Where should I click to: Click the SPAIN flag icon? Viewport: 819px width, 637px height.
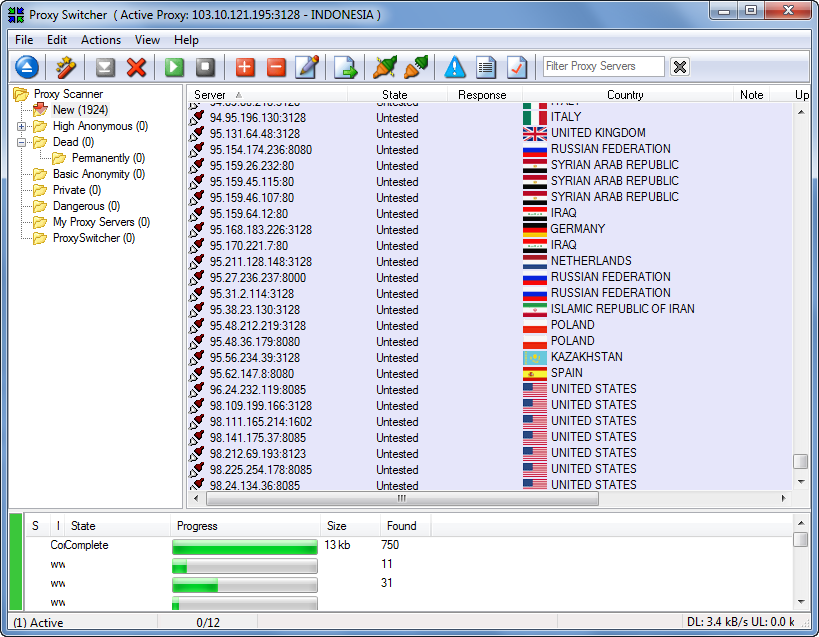535,373
